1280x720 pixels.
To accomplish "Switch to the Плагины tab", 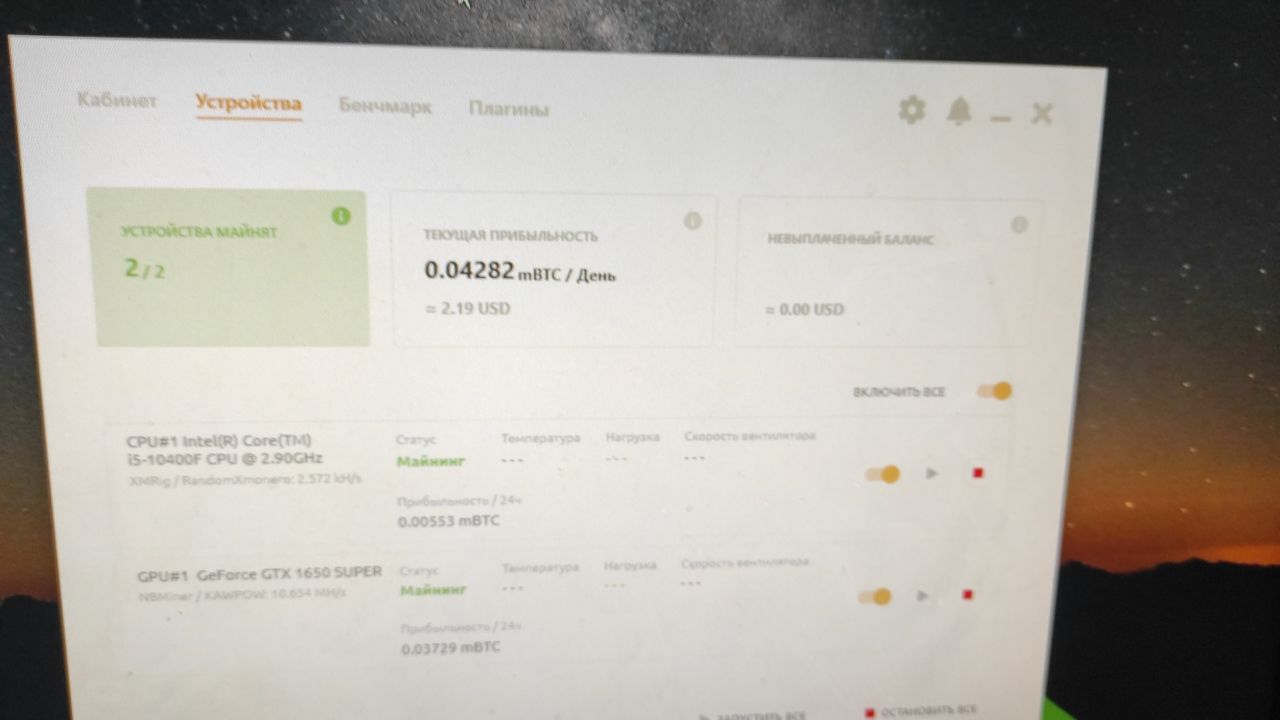I will tap(508, 108).
